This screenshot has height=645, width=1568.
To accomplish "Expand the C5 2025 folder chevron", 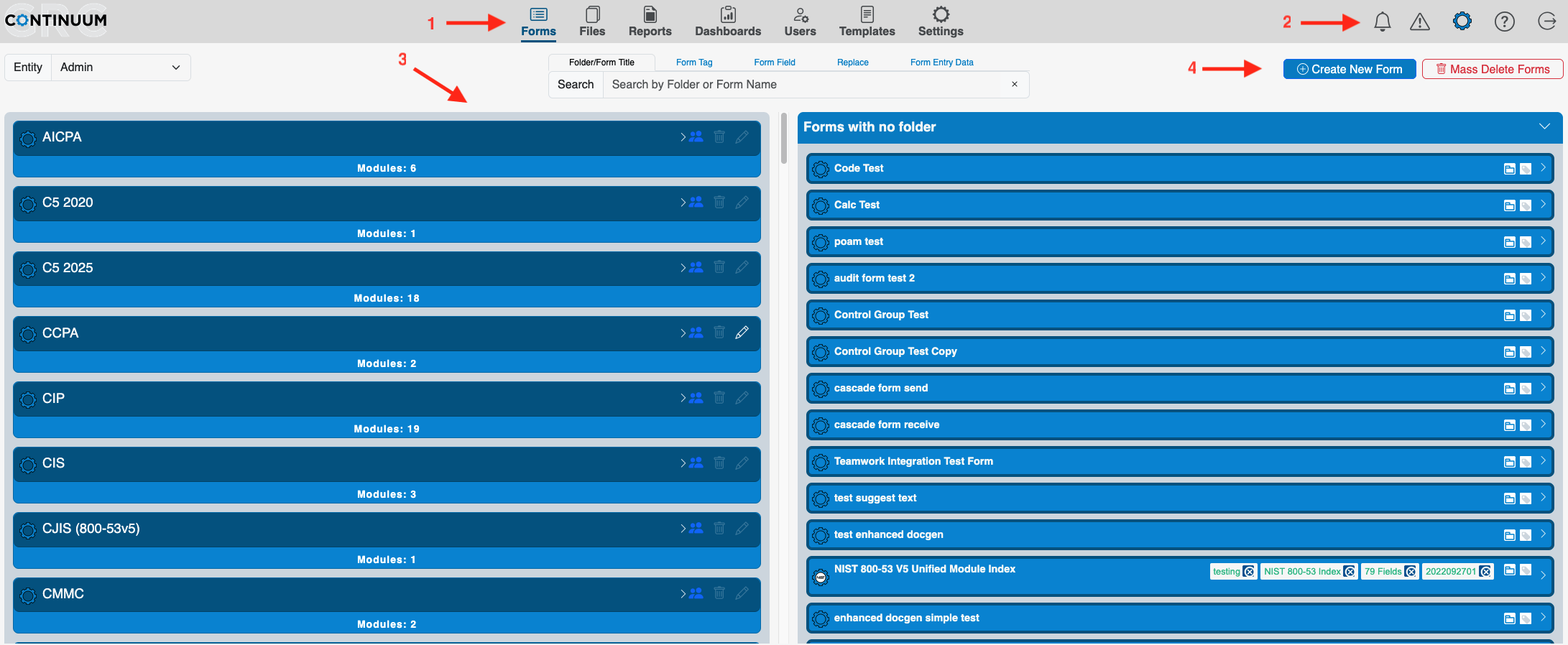I will coord(683,267).
